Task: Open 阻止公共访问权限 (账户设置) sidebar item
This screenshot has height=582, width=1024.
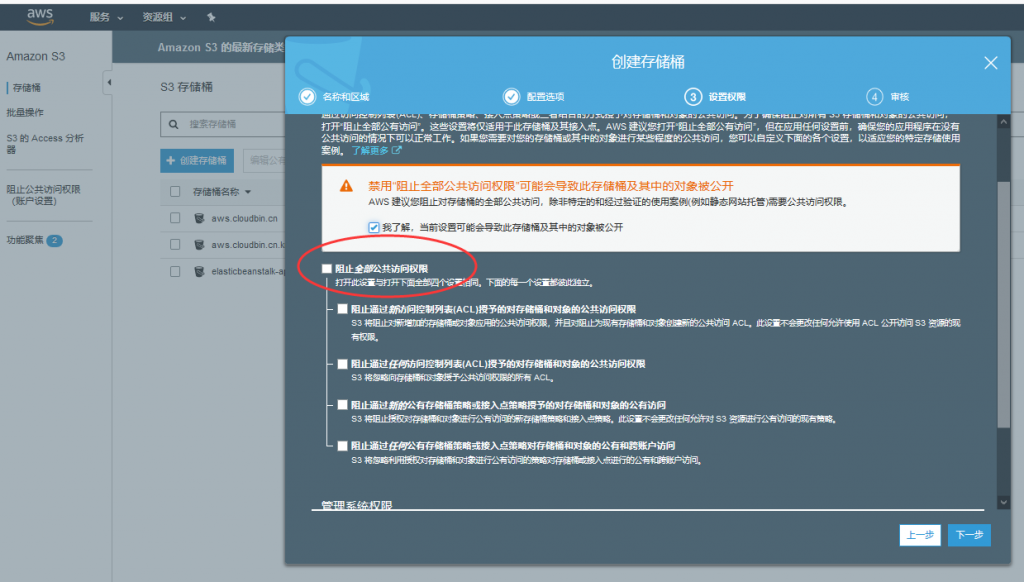Action: pos(43,195)
